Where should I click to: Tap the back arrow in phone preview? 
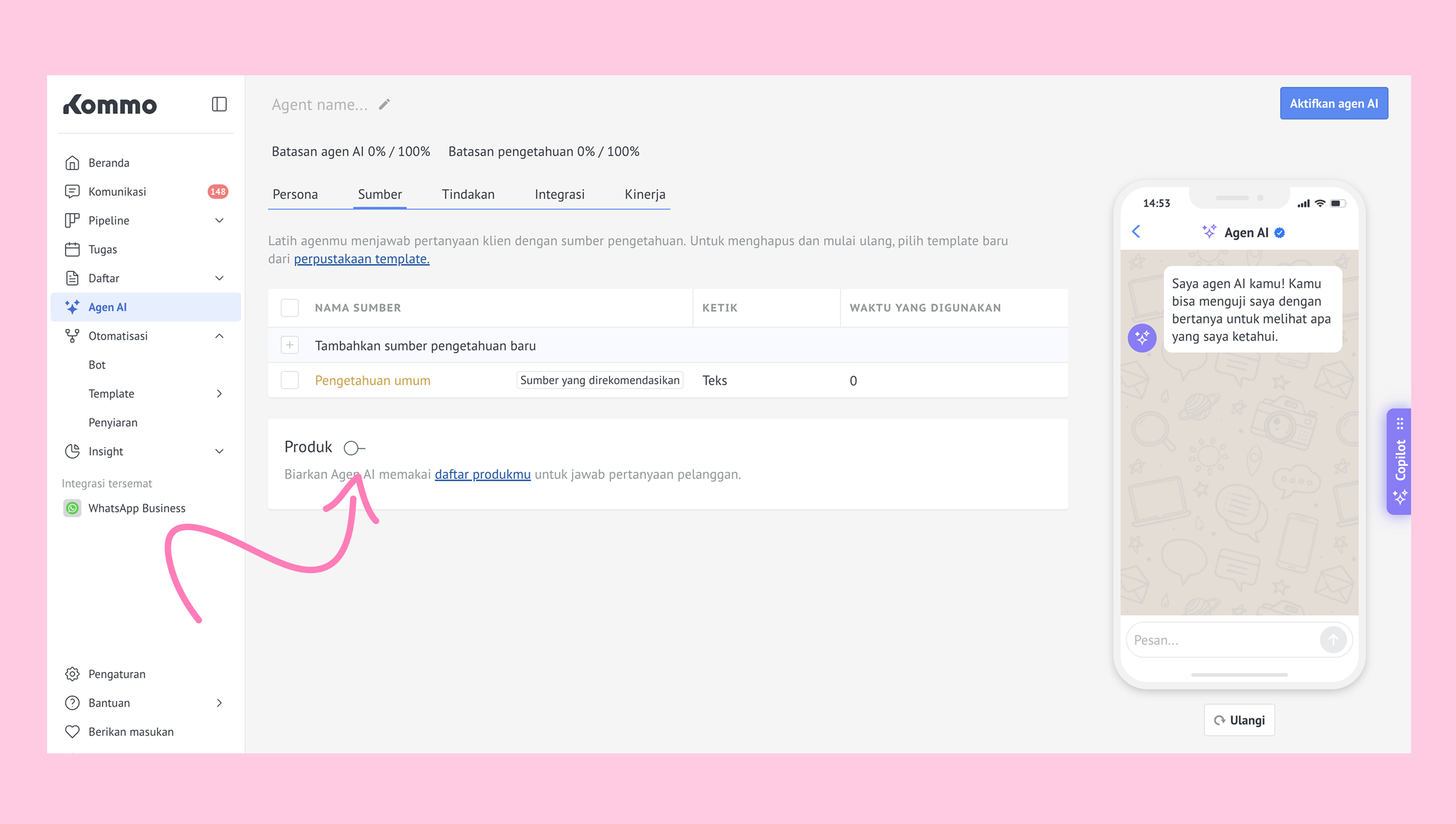pos(1136,232)
